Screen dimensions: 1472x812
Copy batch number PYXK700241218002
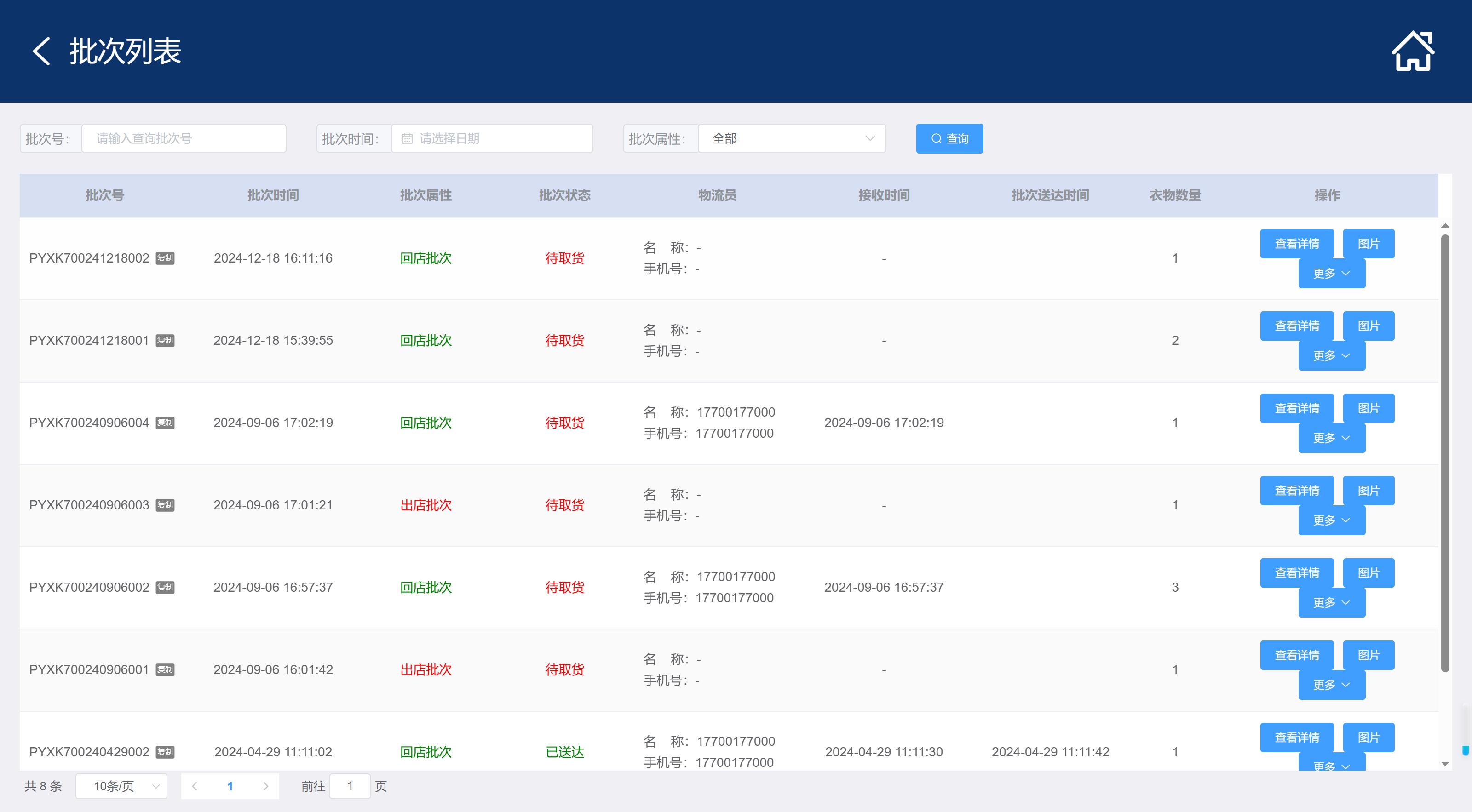click(x=165, y=258)
